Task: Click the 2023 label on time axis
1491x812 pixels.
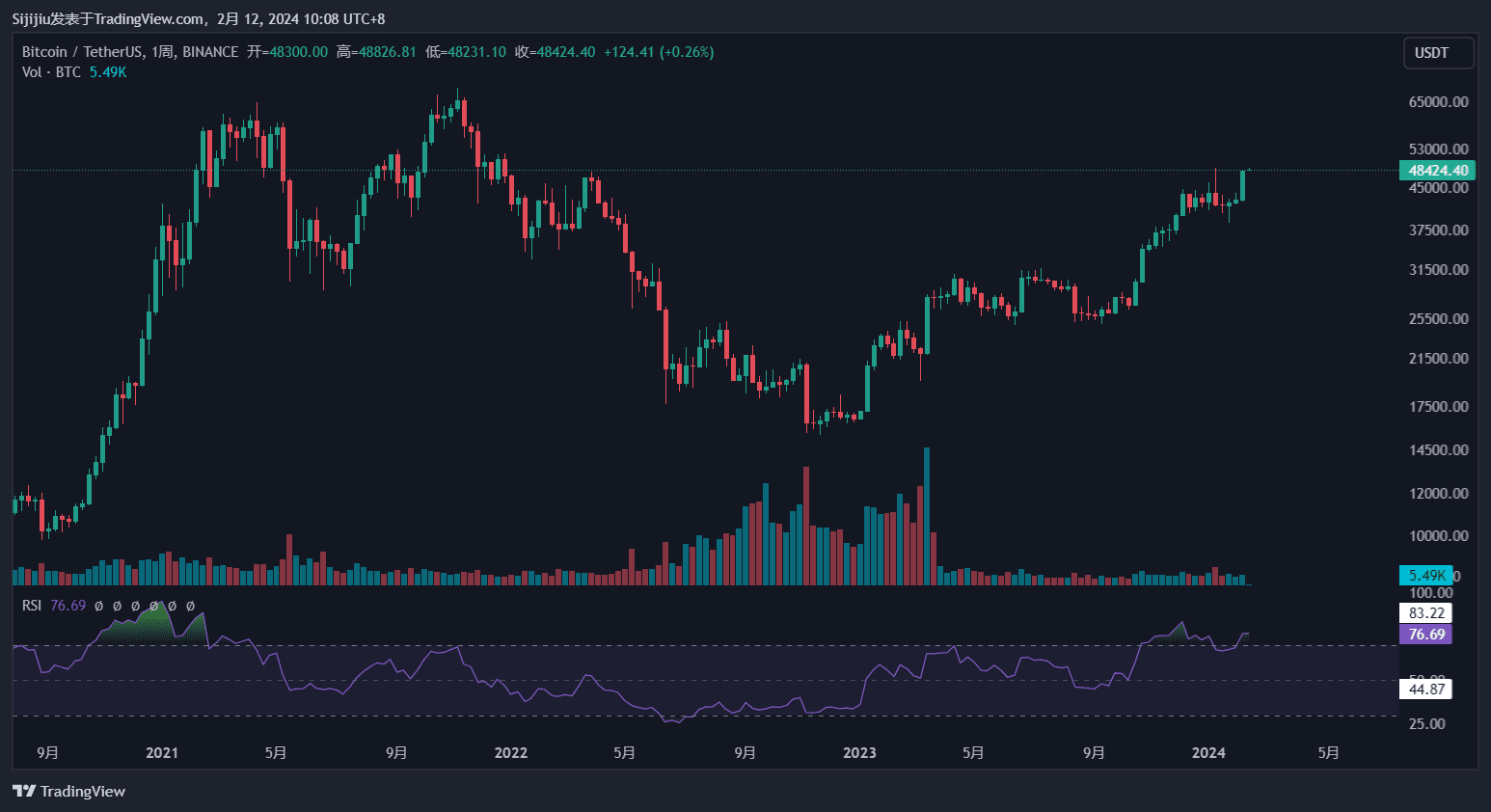Action: coord(859,752)
